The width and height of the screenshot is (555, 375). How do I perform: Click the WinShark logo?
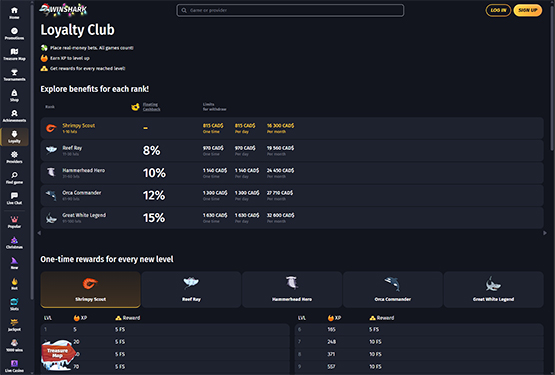(x=63, y=10)
